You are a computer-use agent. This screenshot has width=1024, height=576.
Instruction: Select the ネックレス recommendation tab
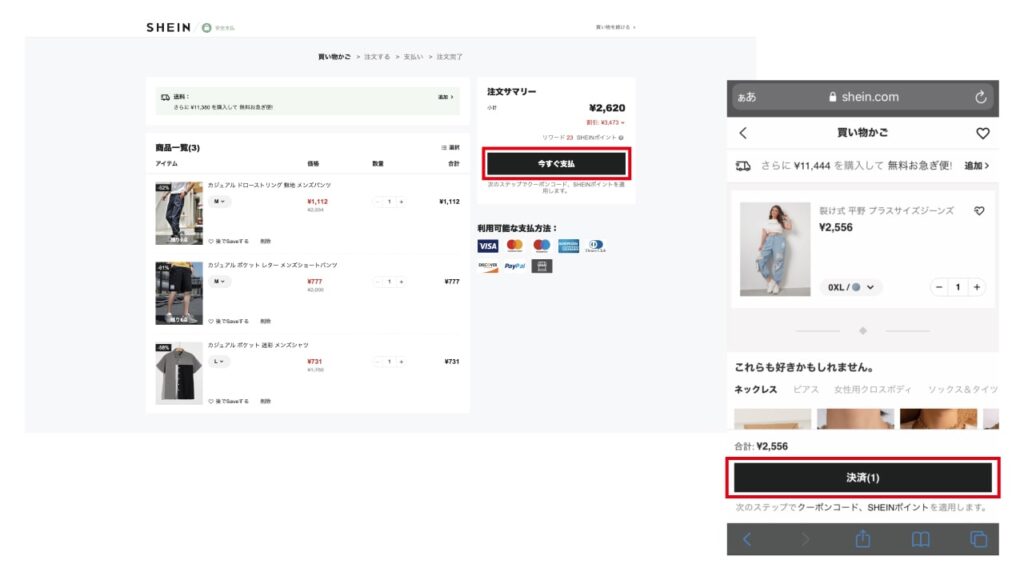click(x=756, y=389)
